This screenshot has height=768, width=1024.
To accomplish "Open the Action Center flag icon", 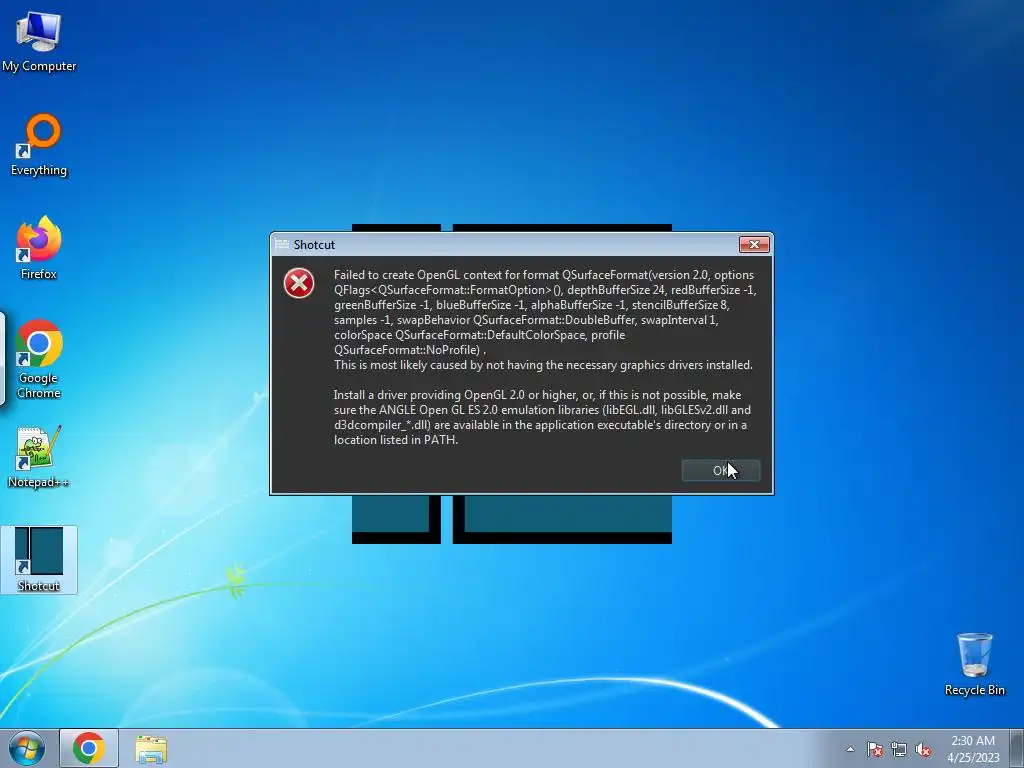I will click(875, 749).
